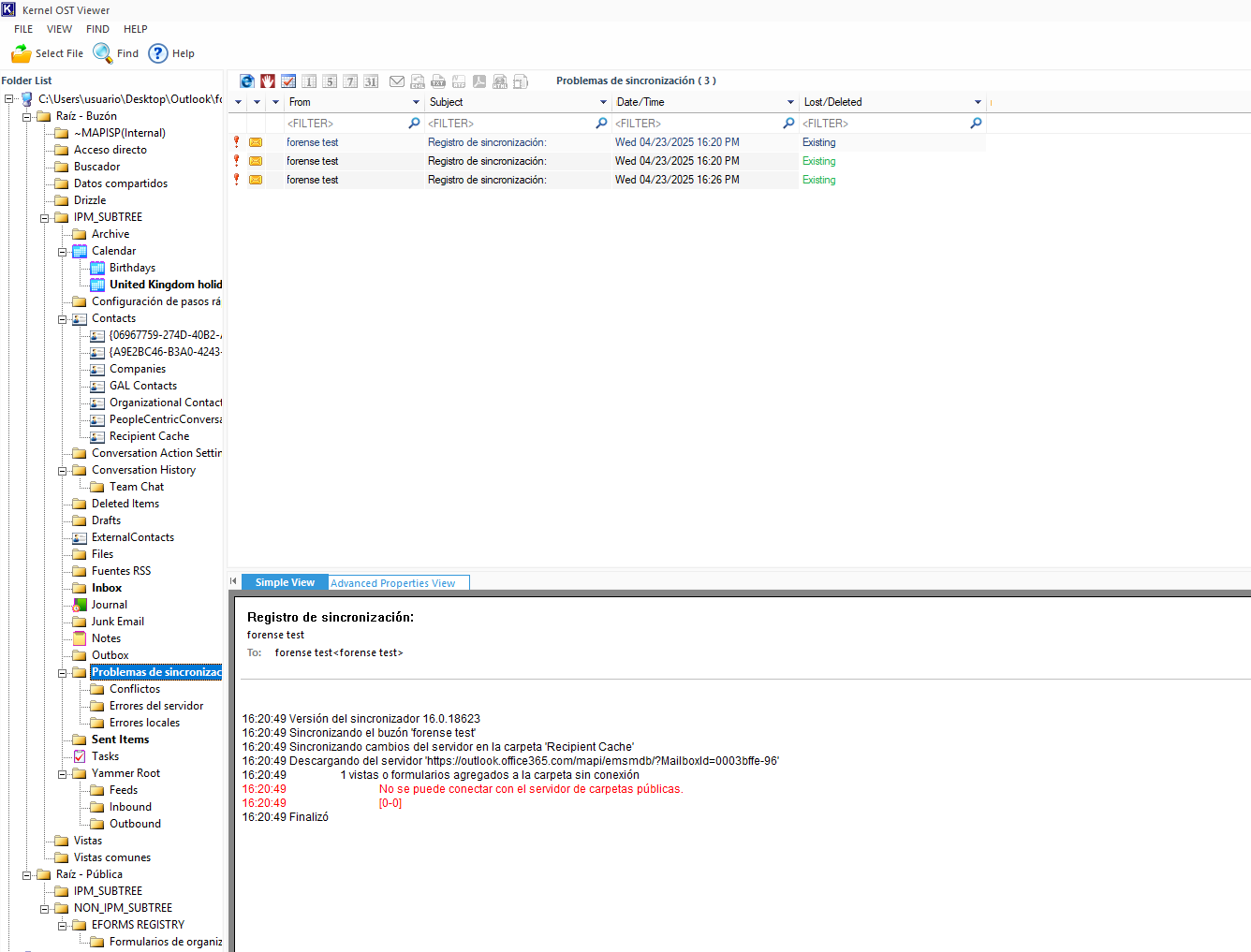Collapse the Problemas de sincronización node
The width and height of the screenshot is (1251, 952).
coord(62,673)
